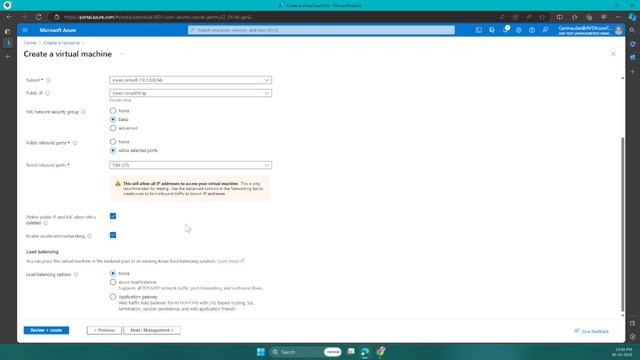Open Edge browser from taskbar

pos(365,352)
